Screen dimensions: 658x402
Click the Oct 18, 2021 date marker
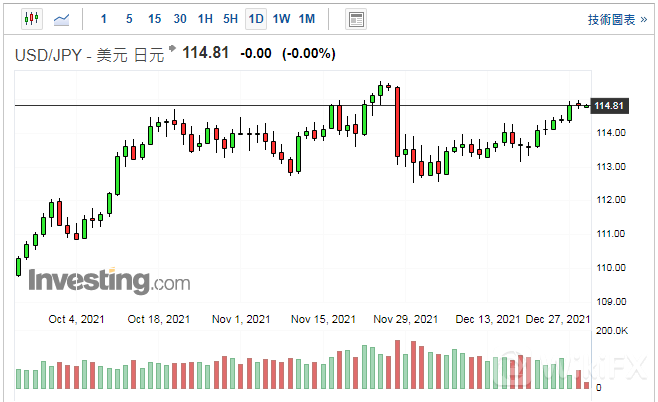pos(159,319)
